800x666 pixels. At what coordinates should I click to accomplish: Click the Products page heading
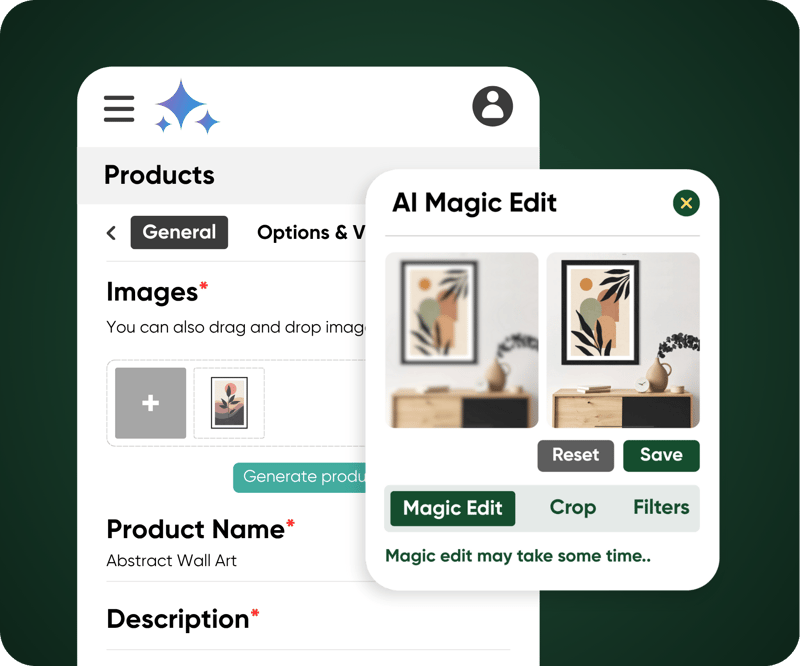[159, 175]
